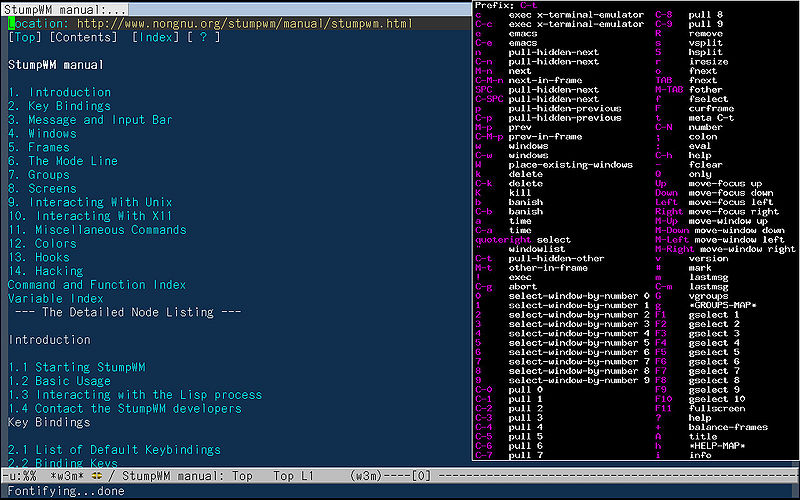
Task: Open the [Contents] navigation link
Action: [83, 37]
